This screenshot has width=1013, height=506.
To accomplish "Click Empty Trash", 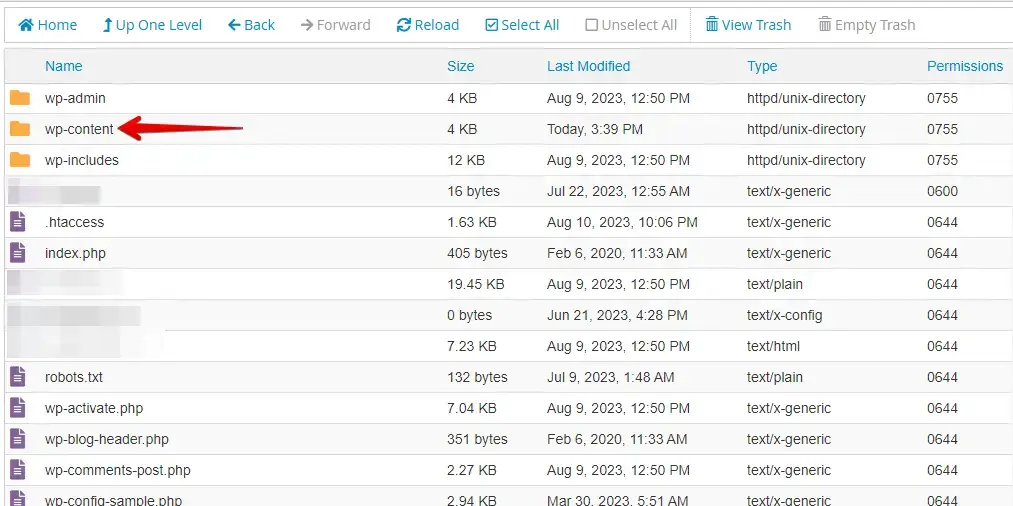I will click(x=866, y=25).
